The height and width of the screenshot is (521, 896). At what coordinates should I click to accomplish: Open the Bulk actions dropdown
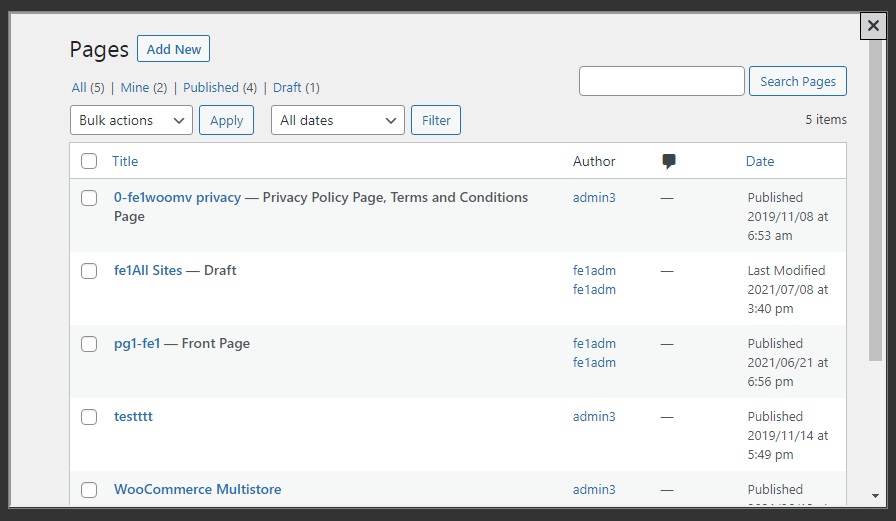[131, 120]
